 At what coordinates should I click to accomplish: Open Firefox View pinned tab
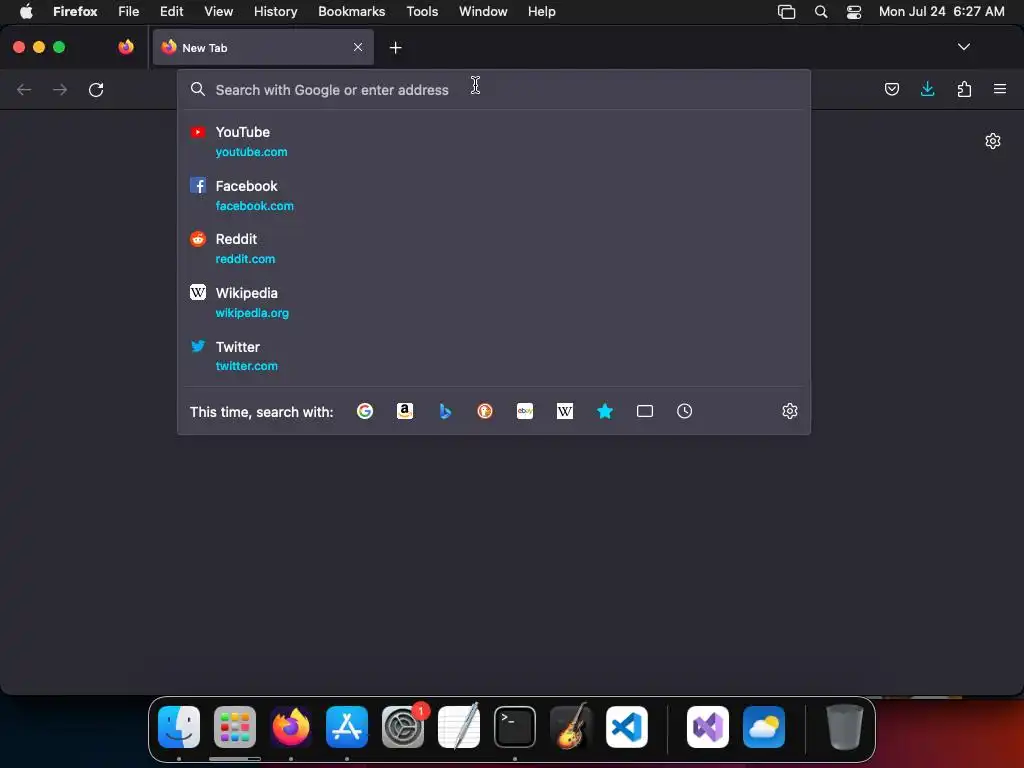(x=126, y=47)
